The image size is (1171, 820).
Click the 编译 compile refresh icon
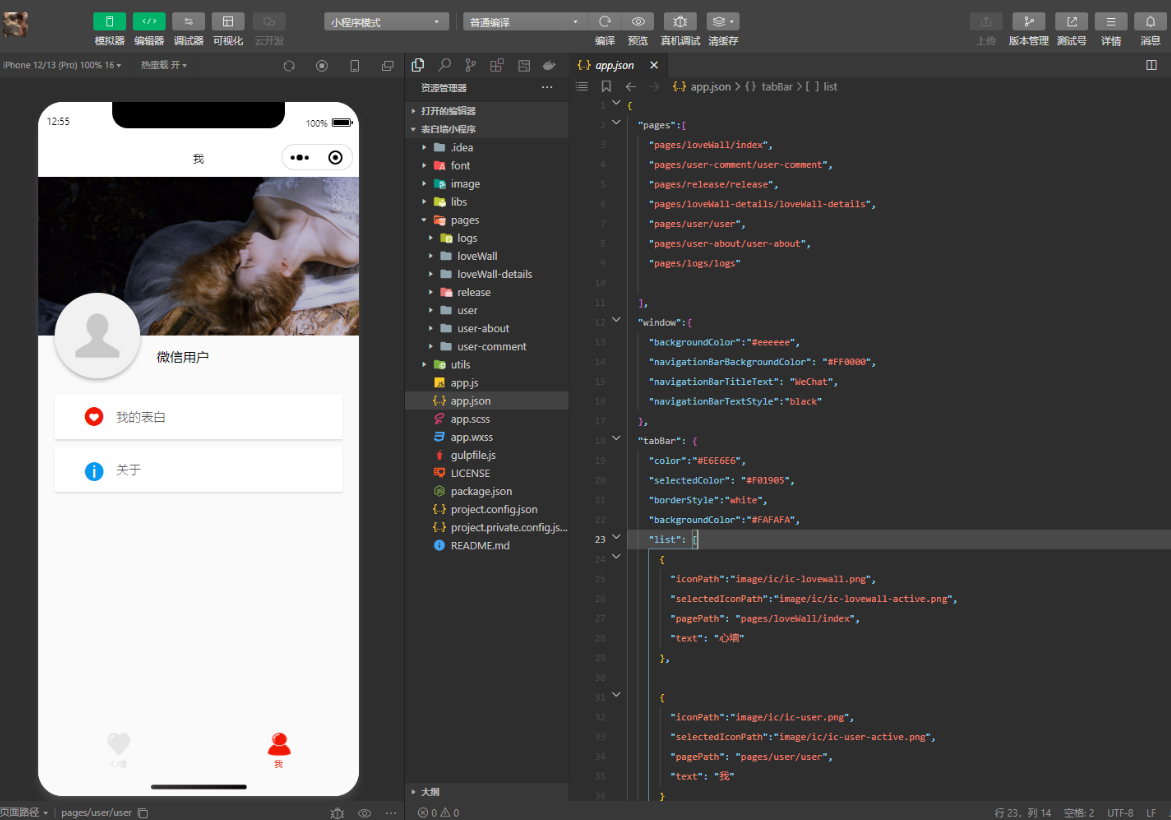click(605, 22)
